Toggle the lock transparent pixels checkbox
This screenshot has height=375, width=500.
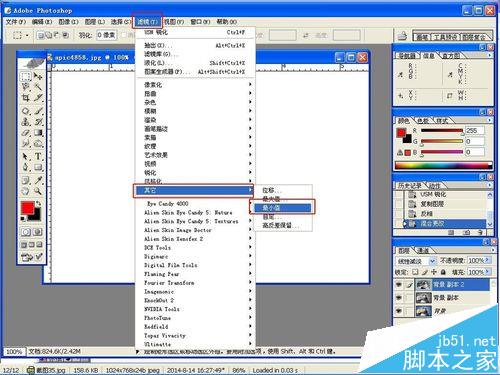click(x=415, y=272)
